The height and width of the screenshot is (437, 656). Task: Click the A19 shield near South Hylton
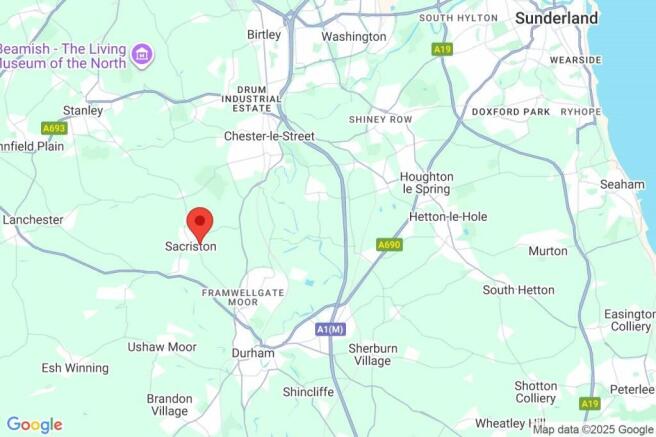[442, 50]
